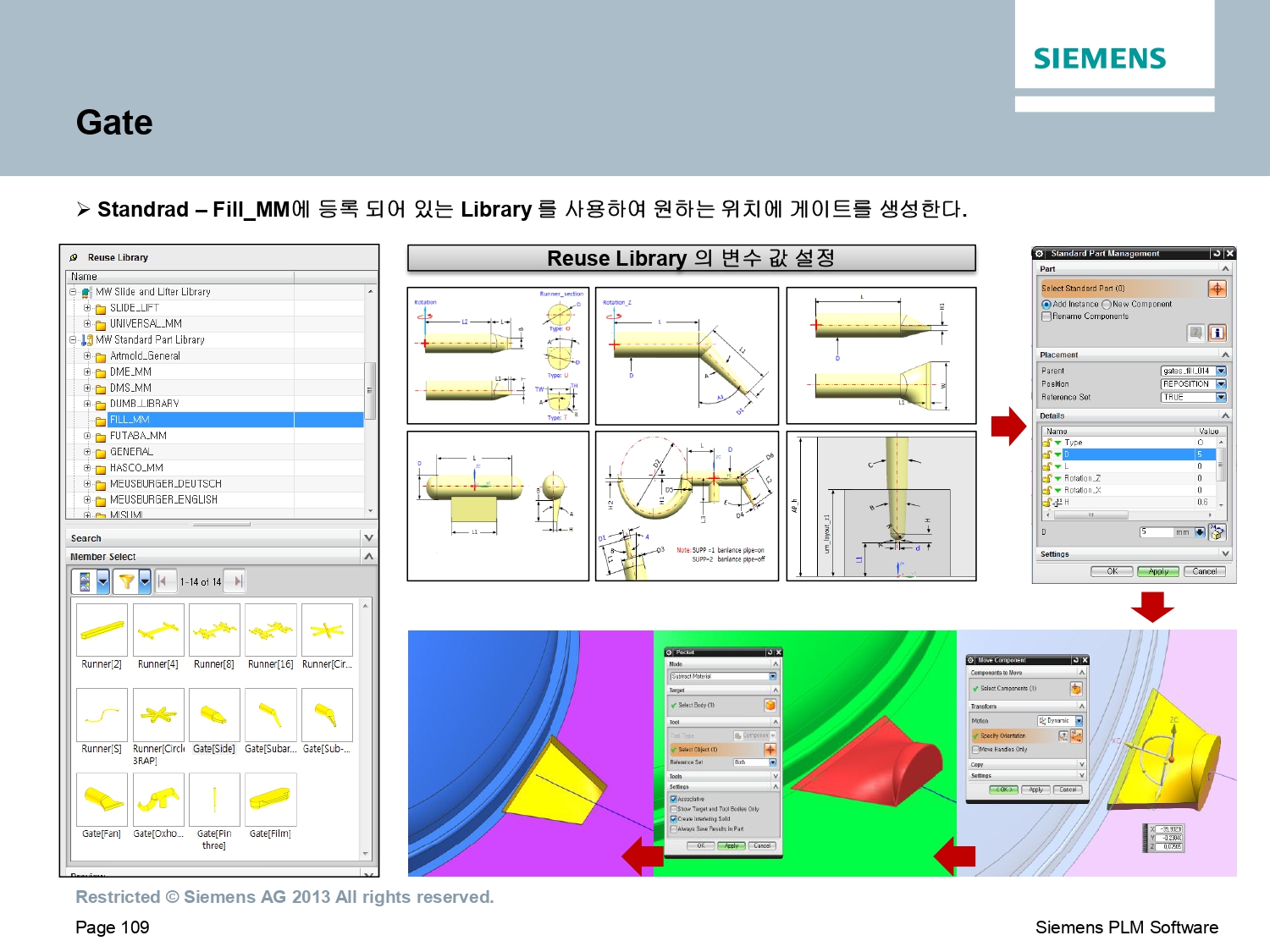Toggle lock icon on the Type detail row
This screenshot has height=952, width=1270.
click(1047, 443)
